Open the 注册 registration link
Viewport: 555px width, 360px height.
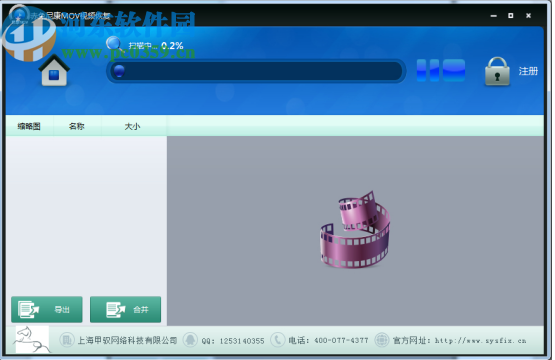click(x=528, y=71)
